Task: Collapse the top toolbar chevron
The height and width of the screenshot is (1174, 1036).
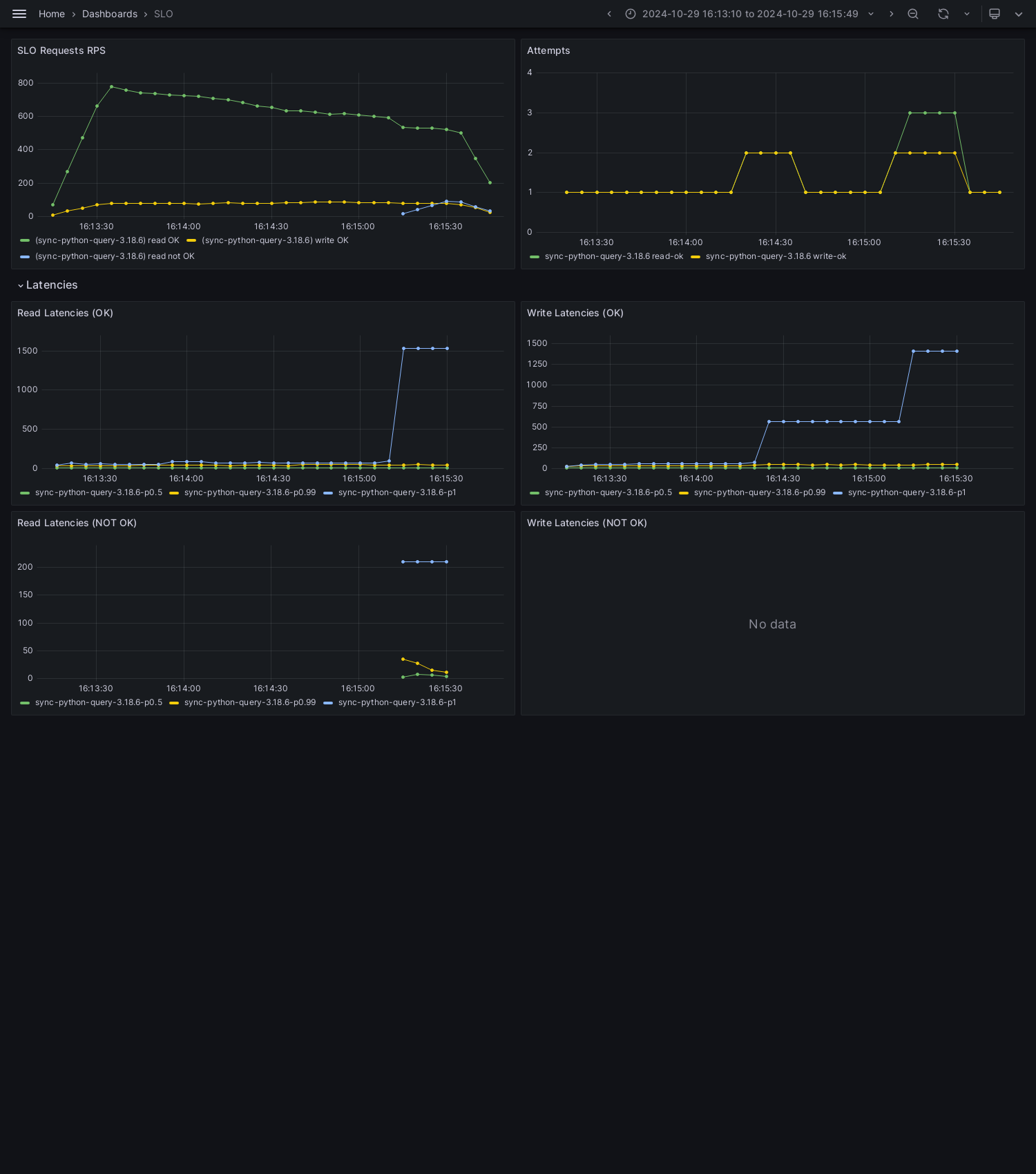Action: [1019, 14]
